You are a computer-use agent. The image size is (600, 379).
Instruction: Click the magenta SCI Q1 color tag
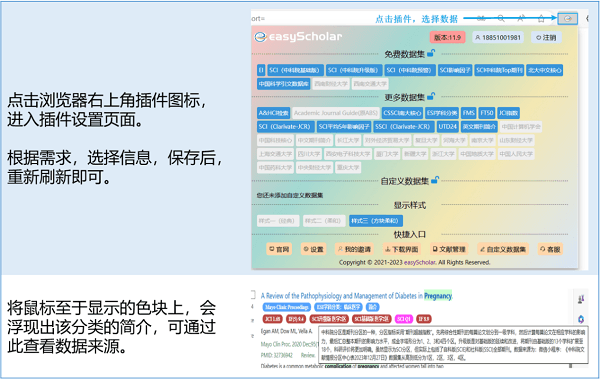[403, 319]
